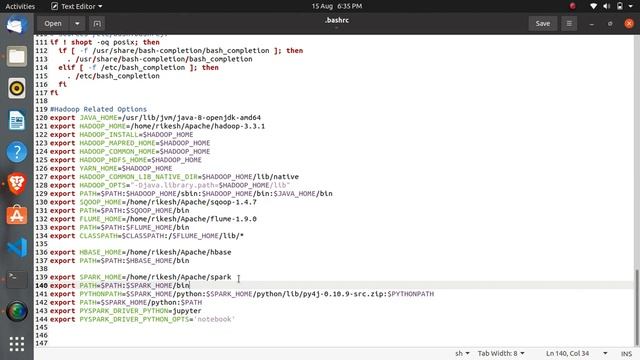Click PYTHONPATH export on line 141
Screen dimensions: 640x360
(x=242, y=294)
